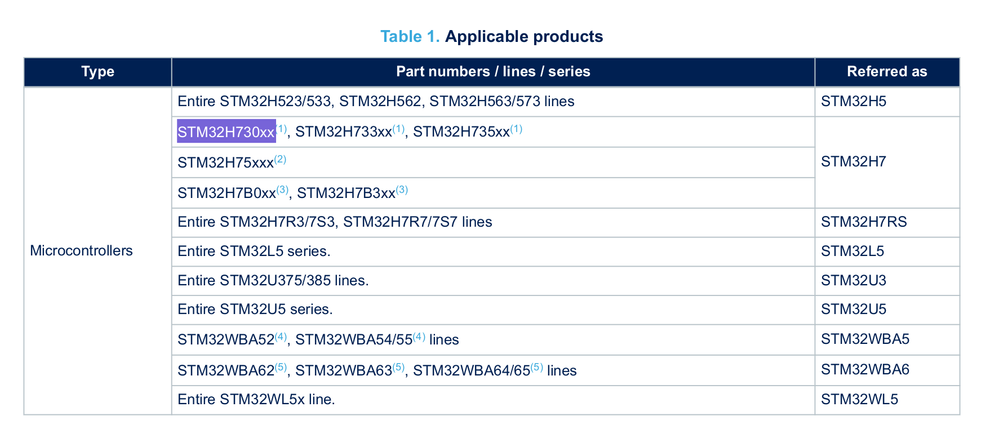Screen dimensions: 999x423
Task: Click the 'Referred as' column header
Action: pyautogui.click(x=887, y=71)
